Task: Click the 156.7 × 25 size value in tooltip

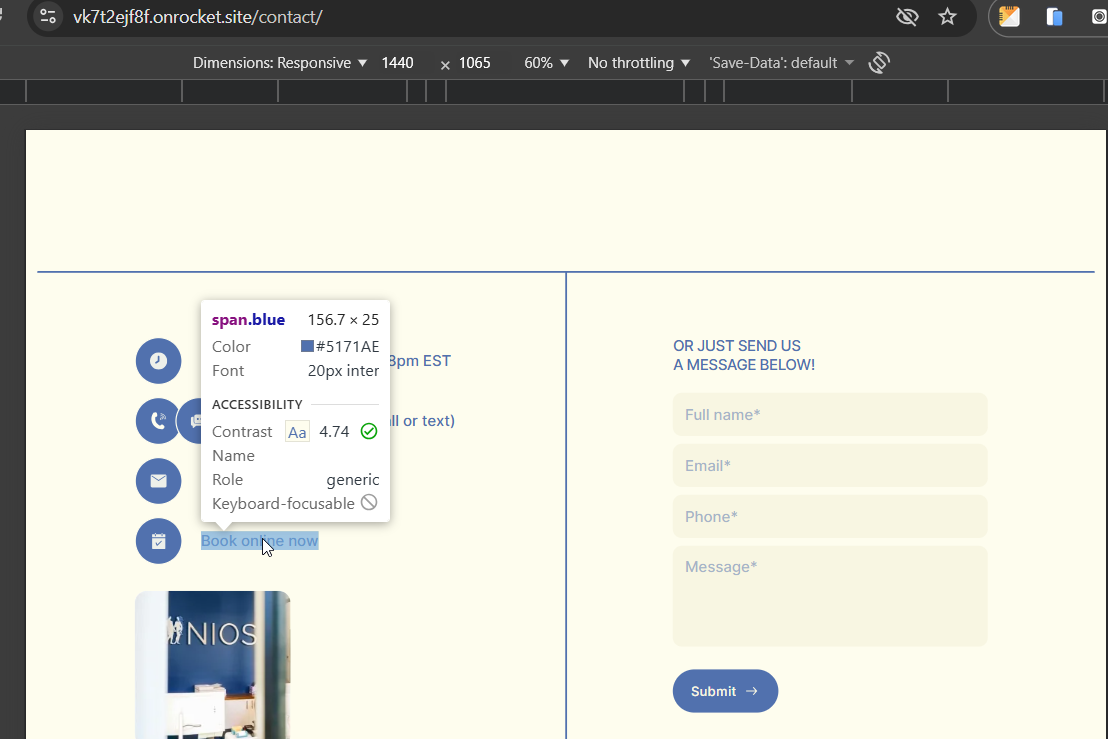Action: (x=343, y=319)
